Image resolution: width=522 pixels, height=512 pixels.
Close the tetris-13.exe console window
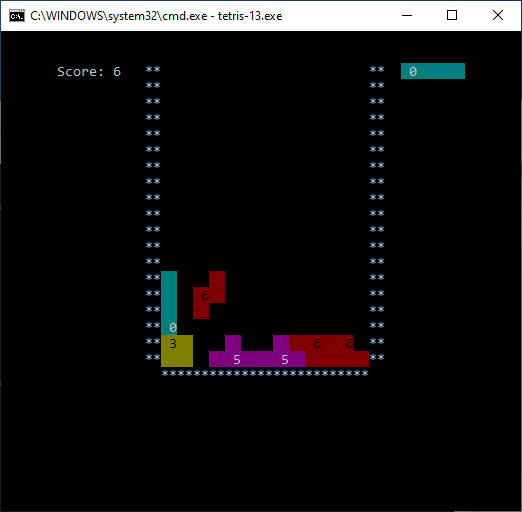point(498,15)
